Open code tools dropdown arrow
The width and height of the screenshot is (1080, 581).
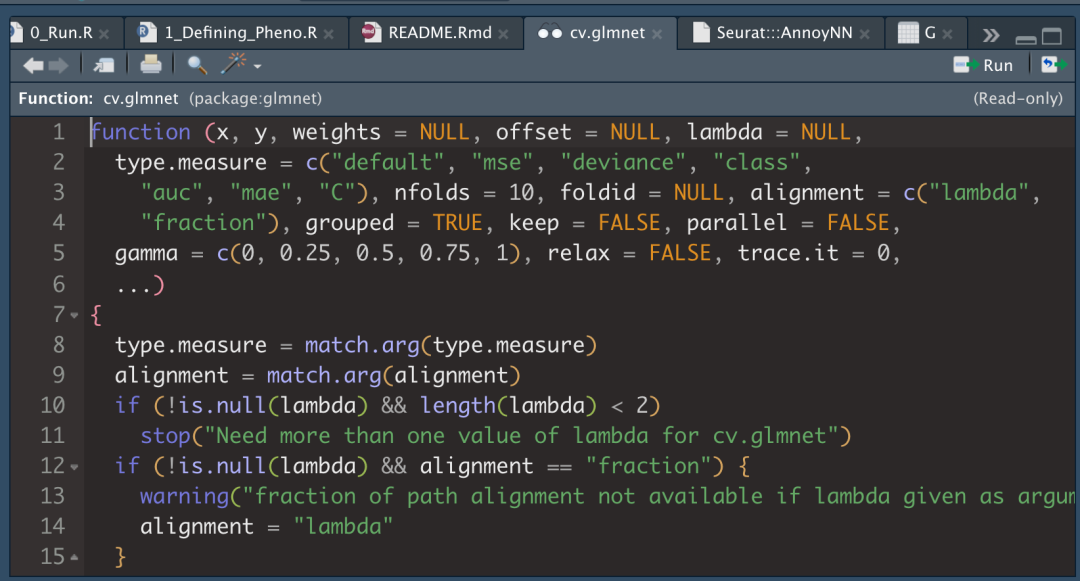258,67
